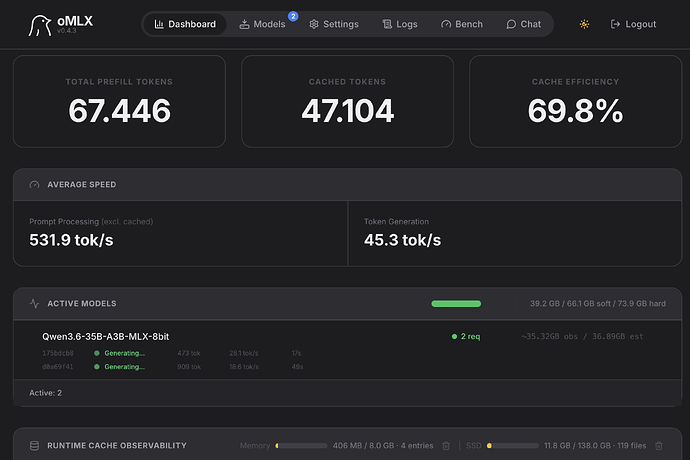Click the Memory cache usage bar
The width and height of the screenshot is (690, 460).
click(301, 446)
